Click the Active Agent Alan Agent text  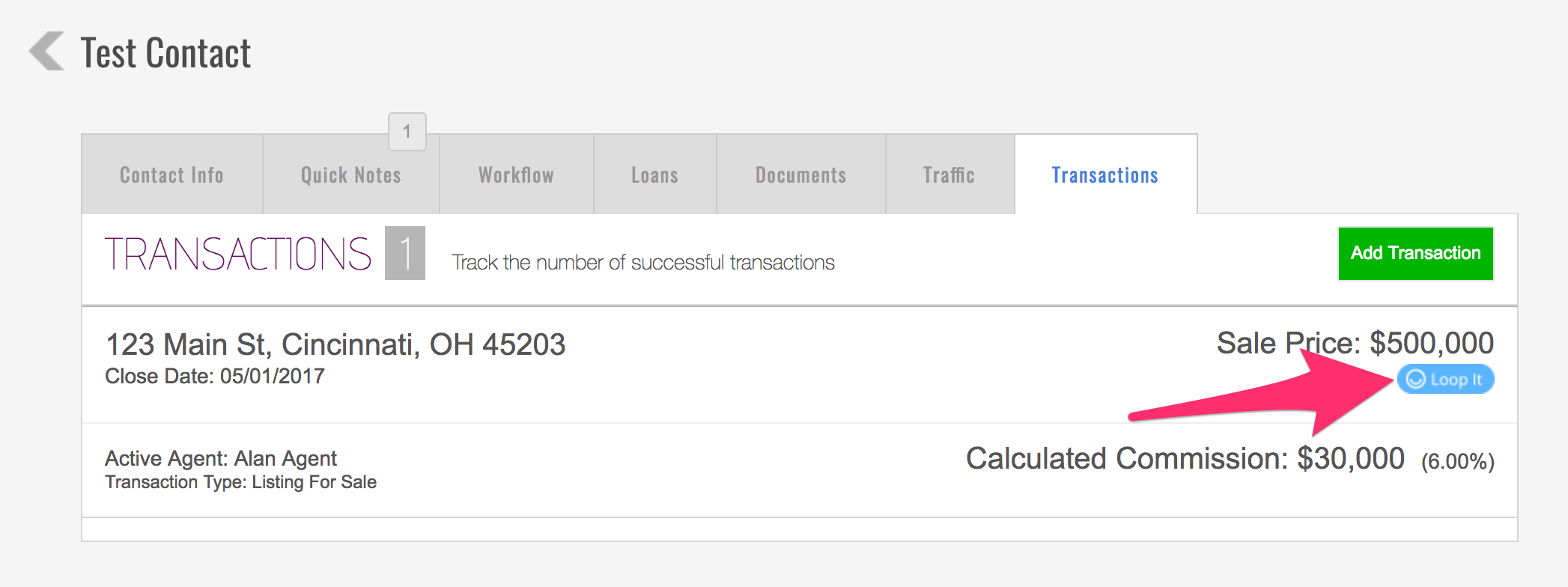pos(221,457)
